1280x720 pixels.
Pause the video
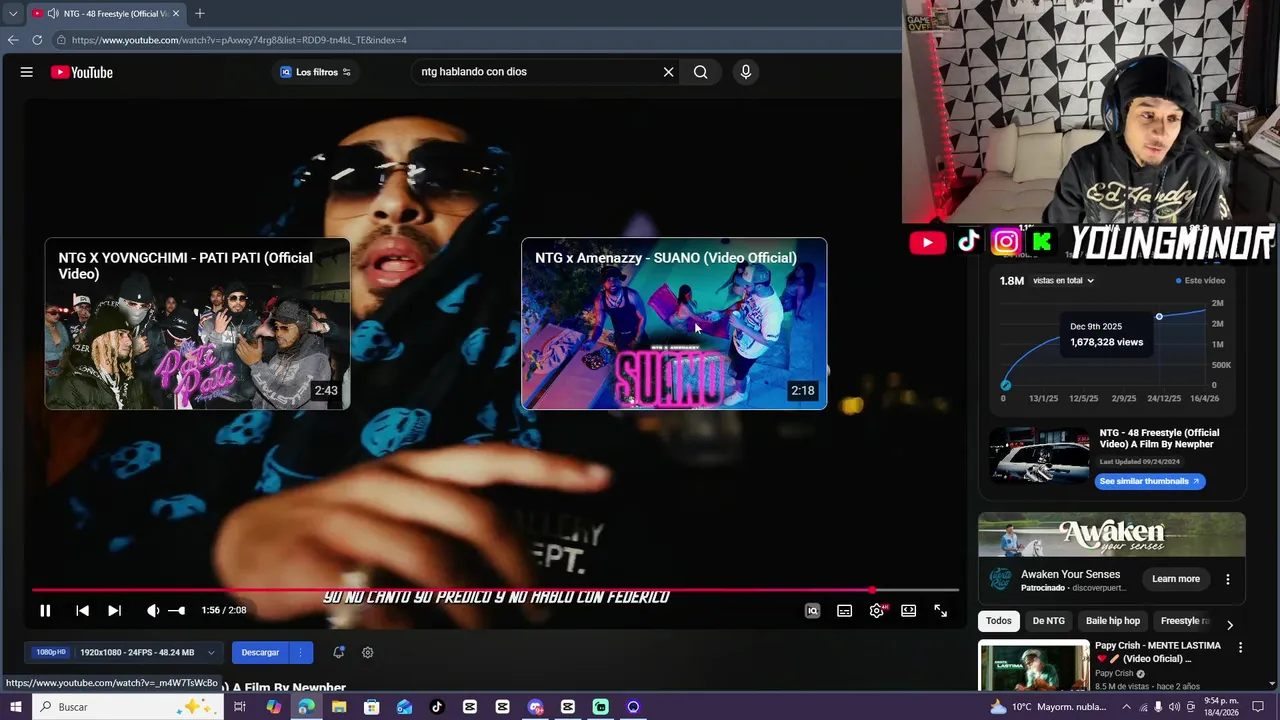[x=45, y=611]
